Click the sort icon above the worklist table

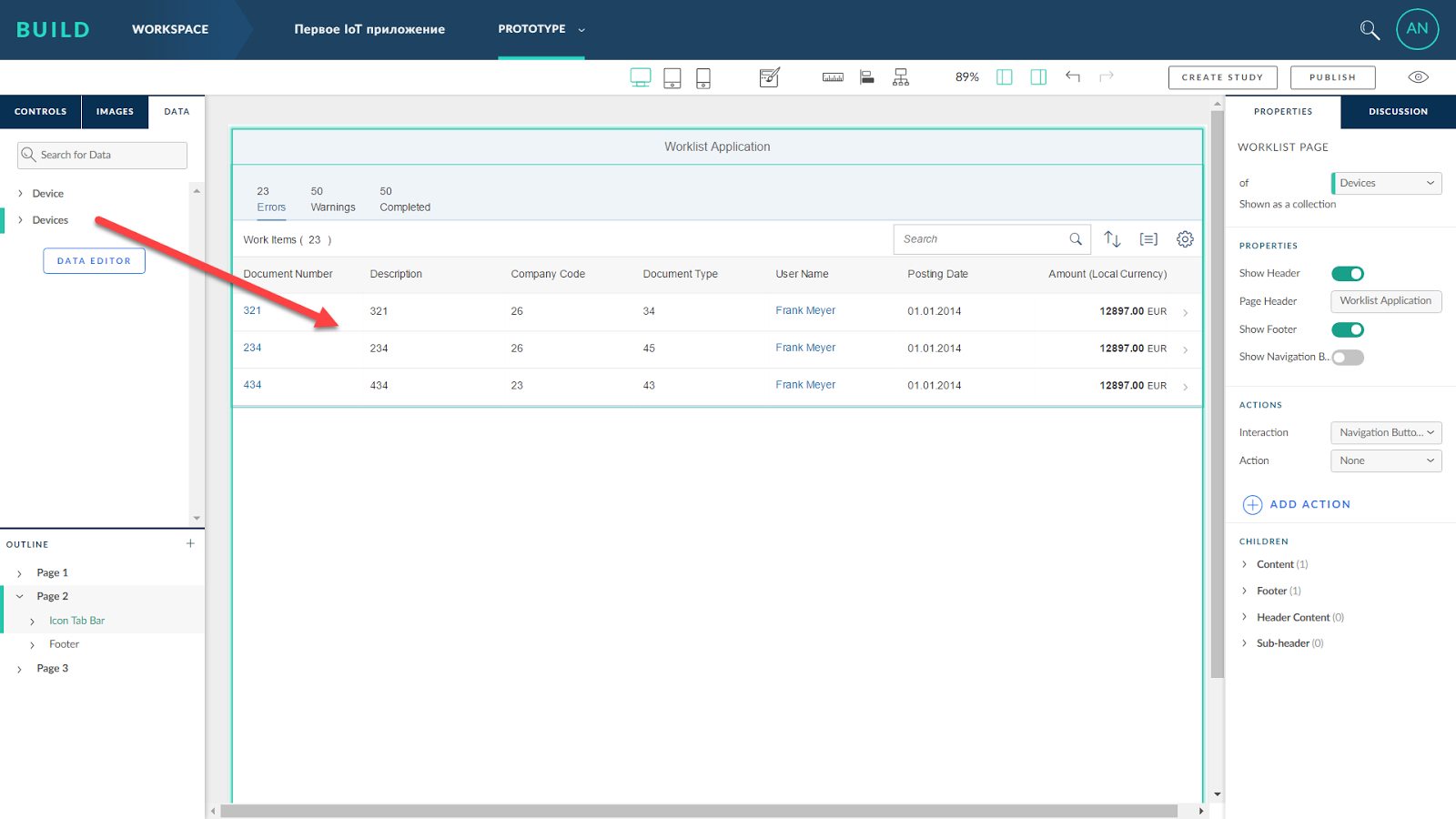click(x=1112, y=238)
